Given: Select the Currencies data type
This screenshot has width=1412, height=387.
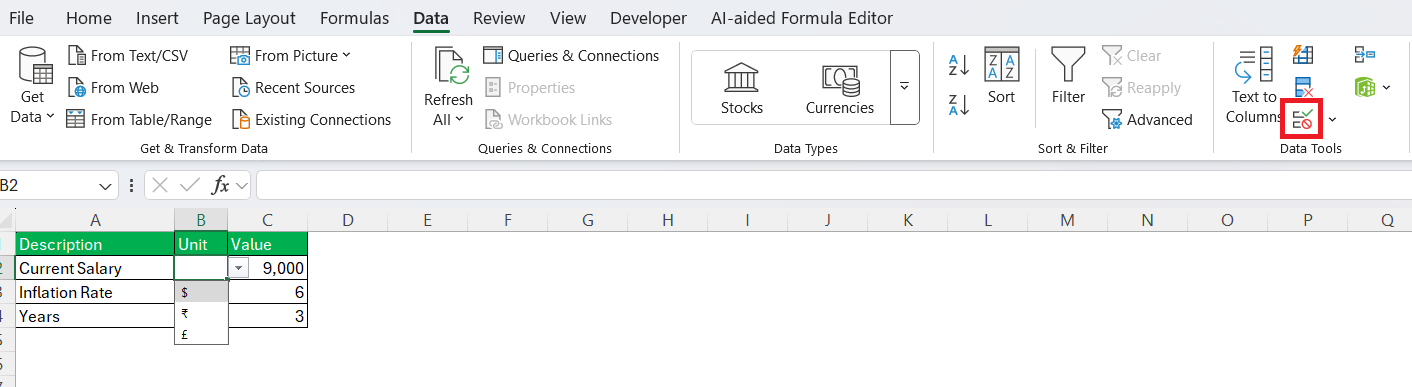Looking at the screenshot, I should tap(840, 88).
